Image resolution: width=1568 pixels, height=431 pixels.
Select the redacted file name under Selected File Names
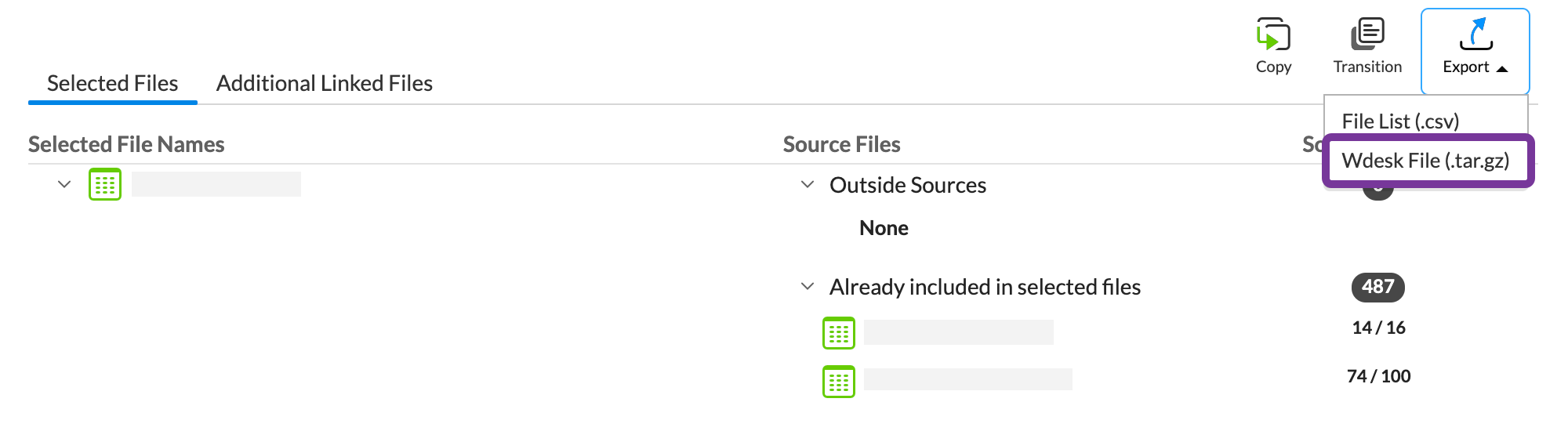pos(216,185)
